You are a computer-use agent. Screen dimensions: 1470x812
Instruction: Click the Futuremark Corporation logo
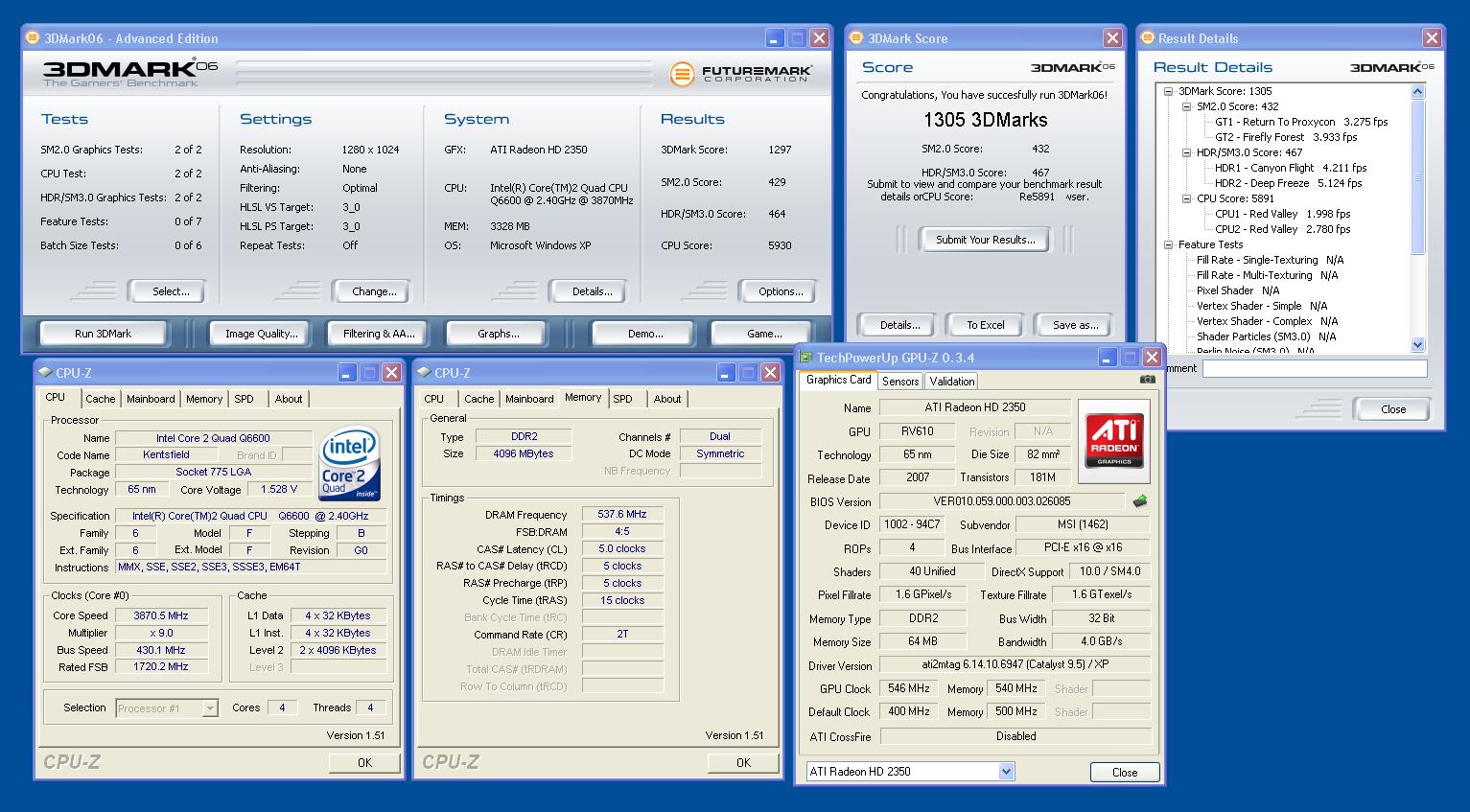coord(741,74)
